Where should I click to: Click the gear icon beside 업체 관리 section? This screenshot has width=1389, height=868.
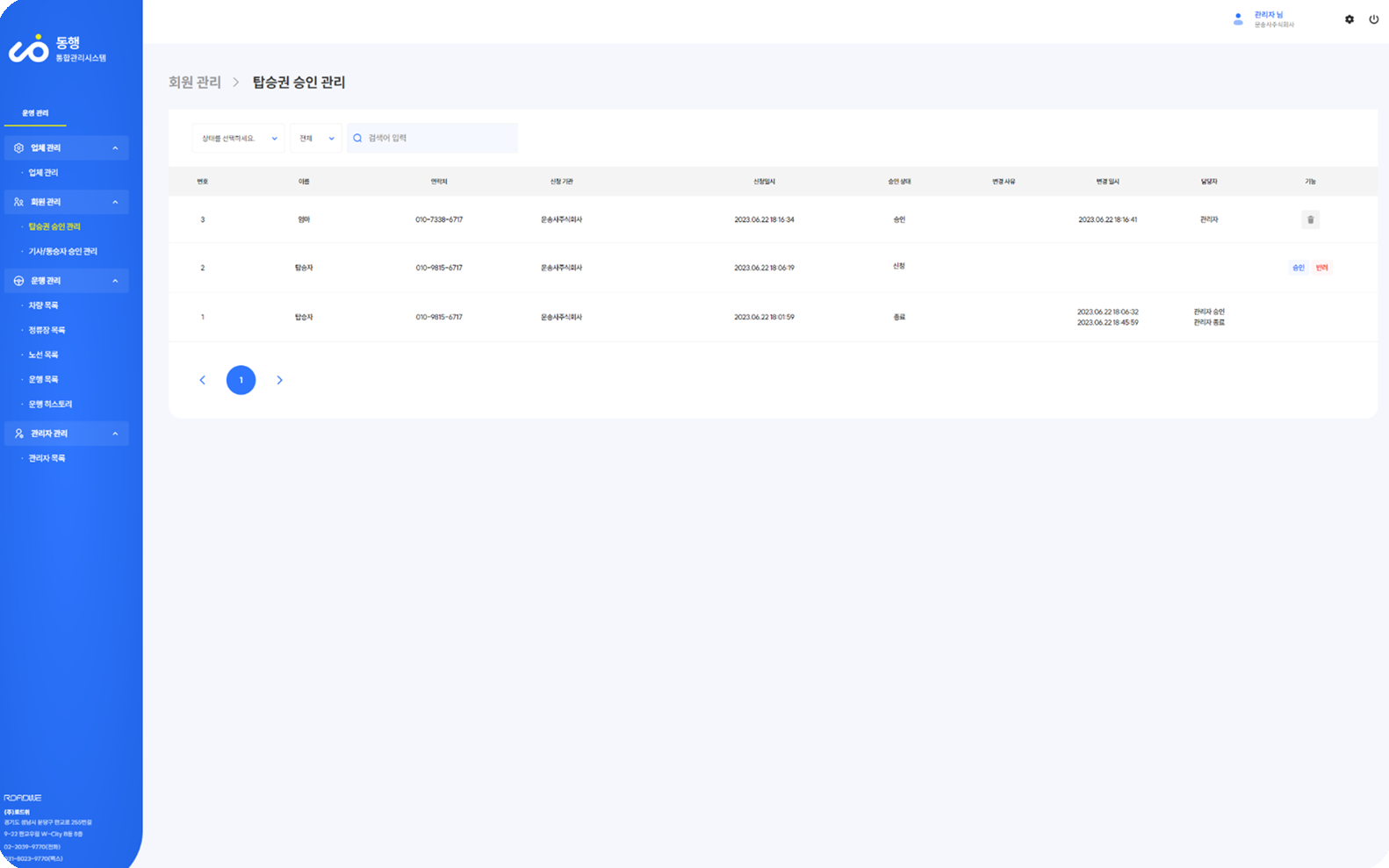point(18,148)
